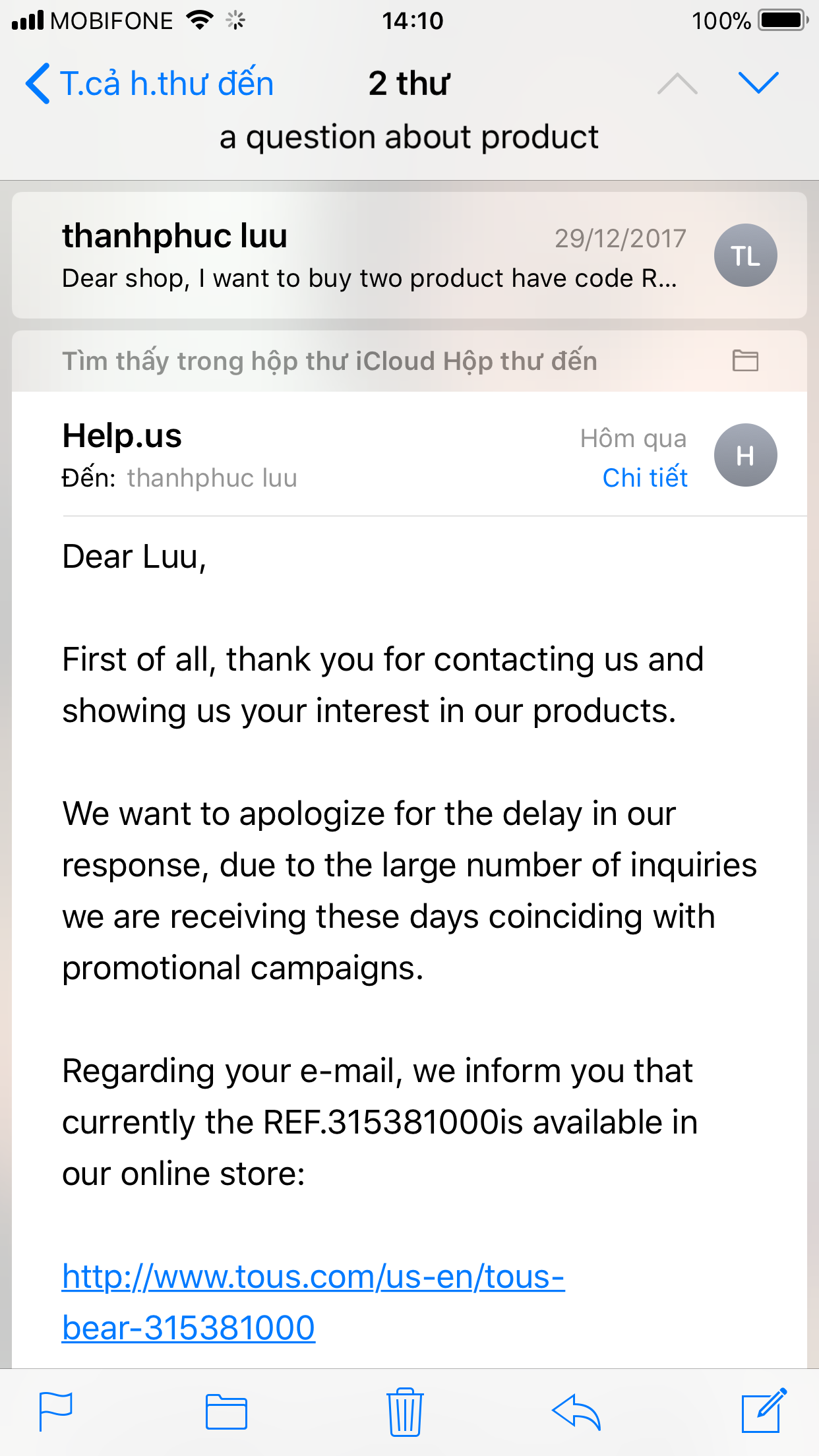
Task: Show header details via Chi tiết
Action: [x=644, y=478]
